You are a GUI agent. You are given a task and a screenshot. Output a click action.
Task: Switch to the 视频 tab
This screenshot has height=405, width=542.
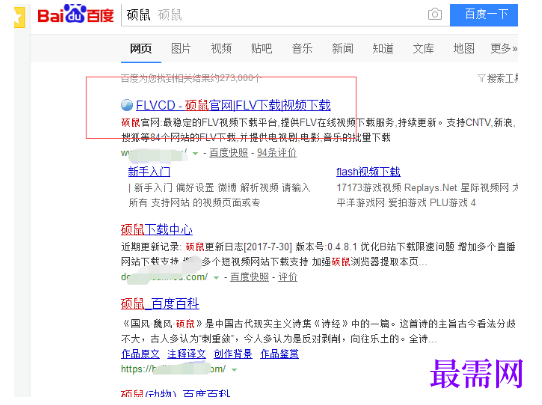221,49
